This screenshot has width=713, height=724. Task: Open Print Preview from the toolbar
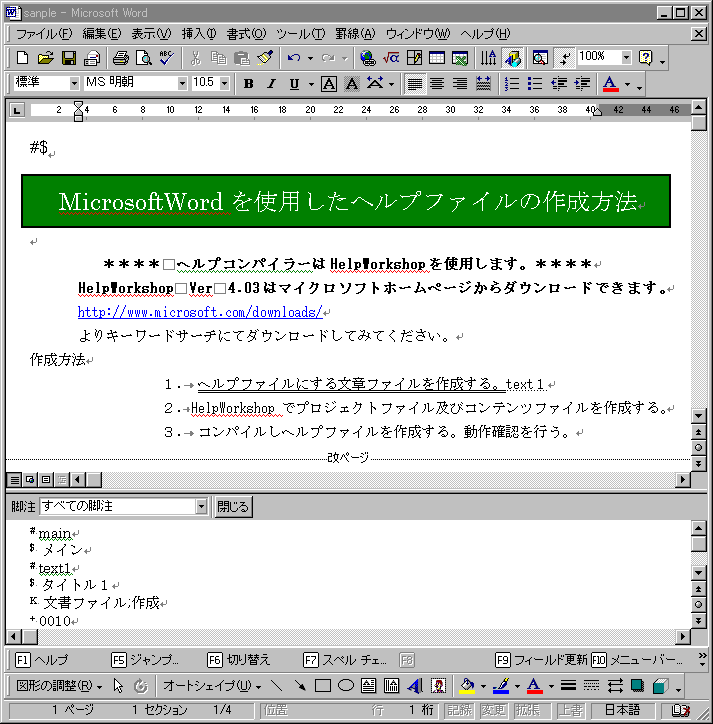click(x=143, y=58)
